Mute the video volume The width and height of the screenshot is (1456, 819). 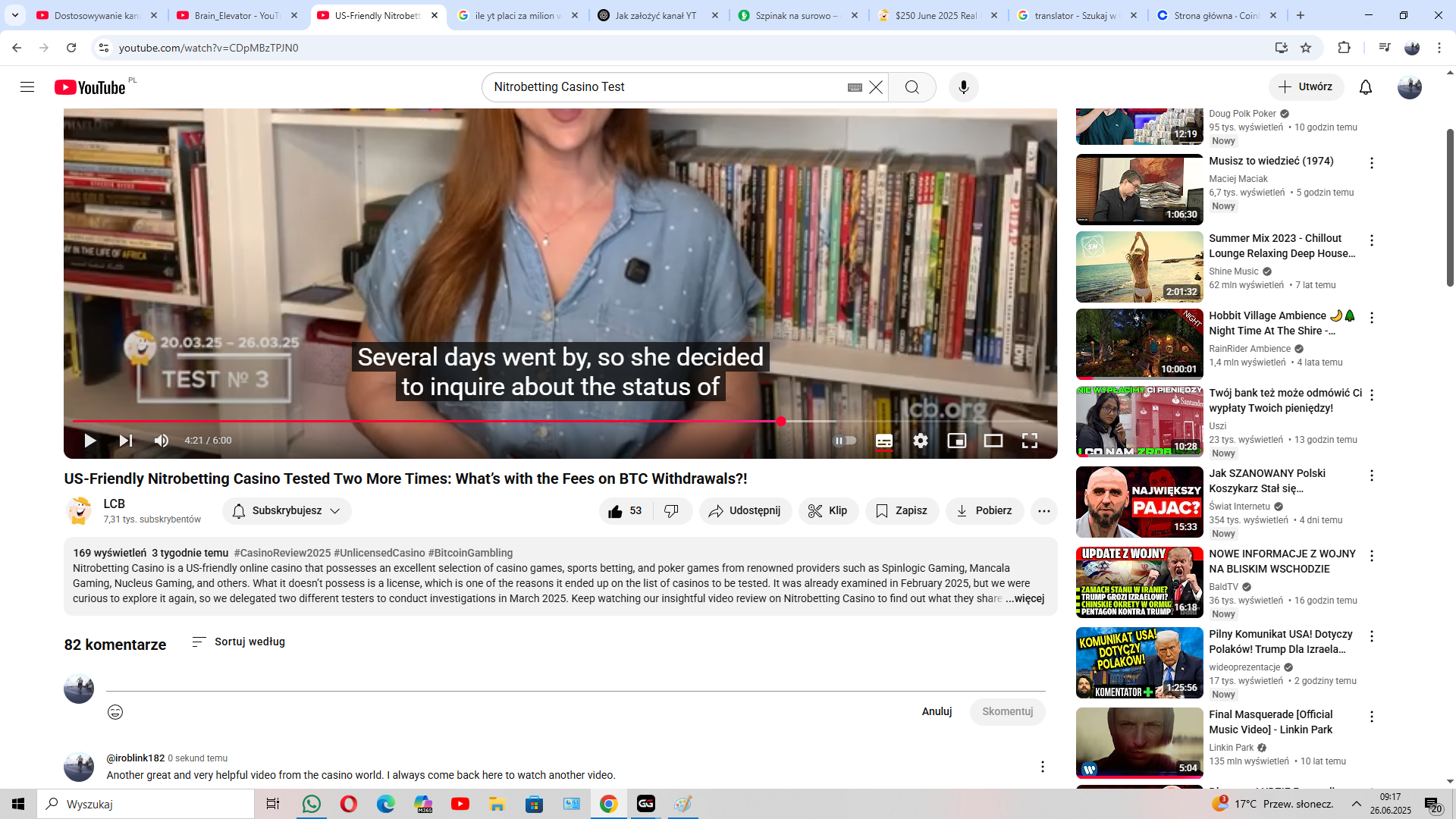pyautogui.click(x=162, y=441)
